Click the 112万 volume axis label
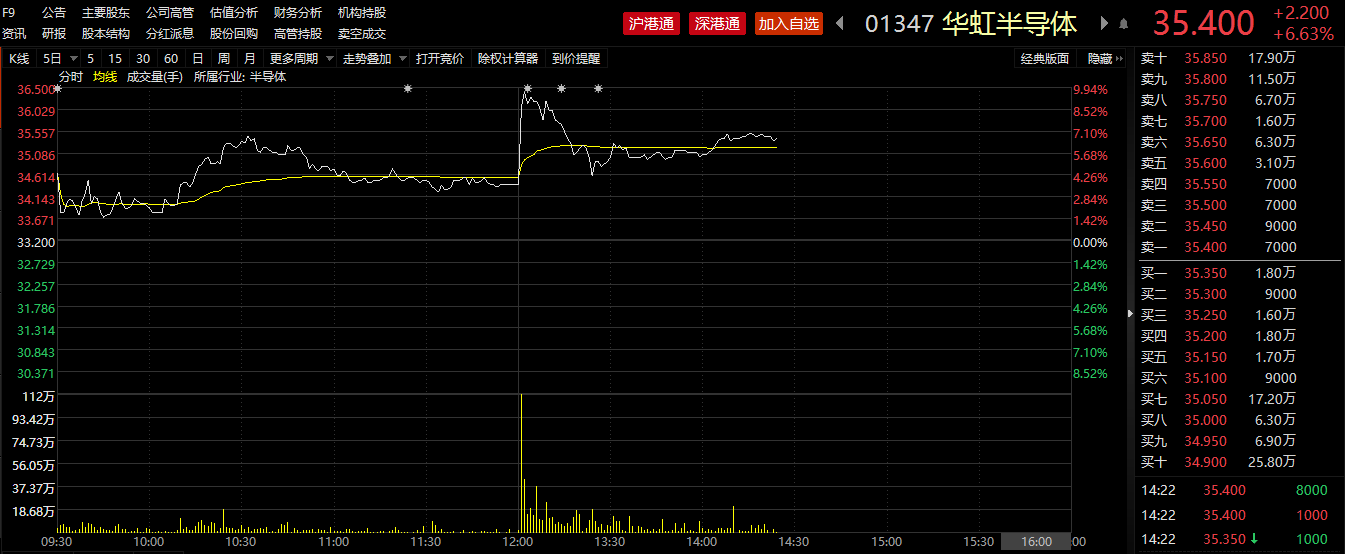The width and height of the screenshot is (1345, 554). click(38, 397)
